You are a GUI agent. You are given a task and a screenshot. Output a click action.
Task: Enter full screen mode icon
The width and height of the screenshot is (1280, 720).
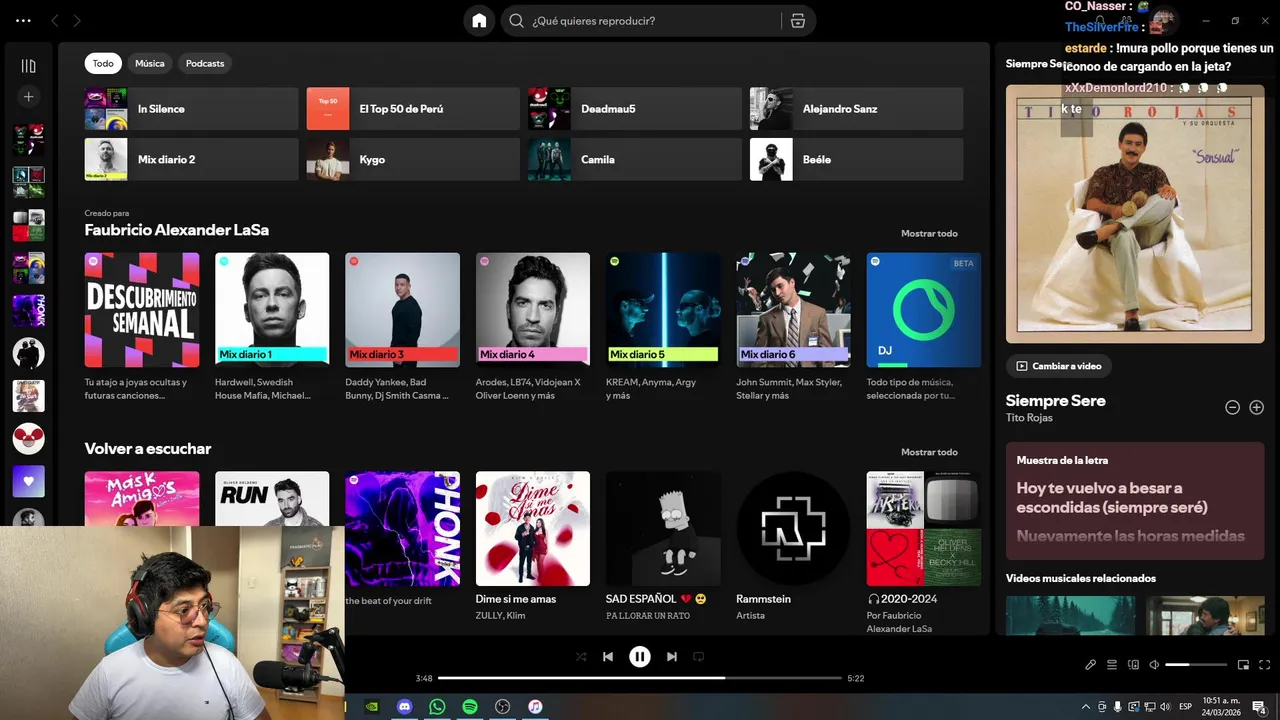coord(1265,665)
